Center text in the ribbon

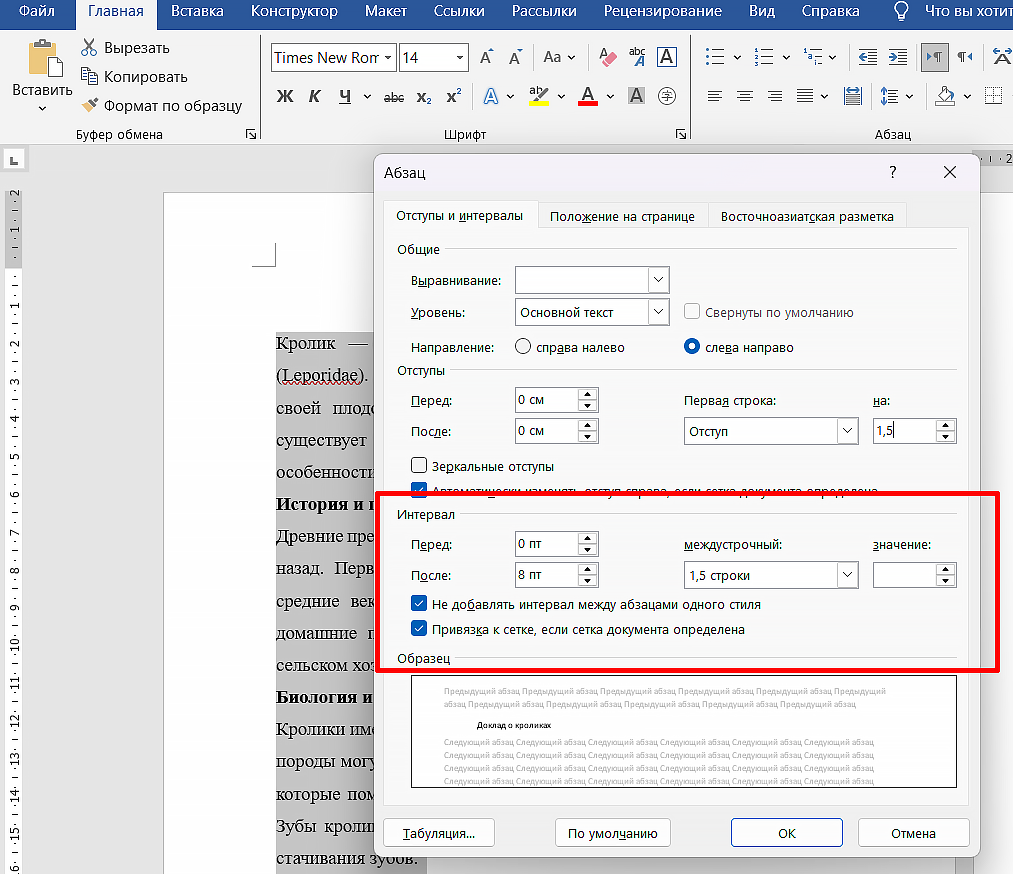coord(745,97)
